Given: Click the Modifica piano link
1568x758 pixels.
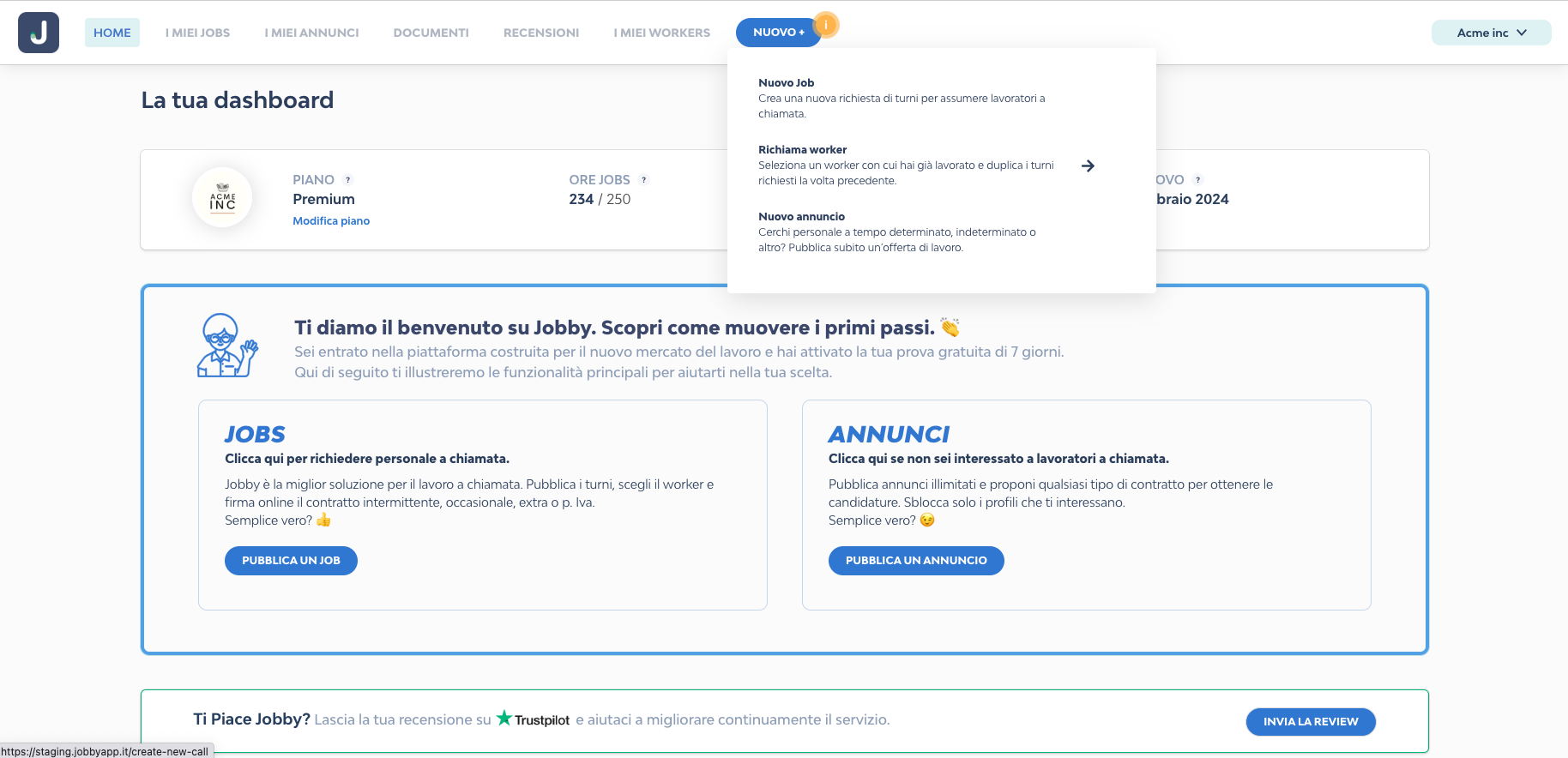Looking at the screenshot, I should [331, 220].
